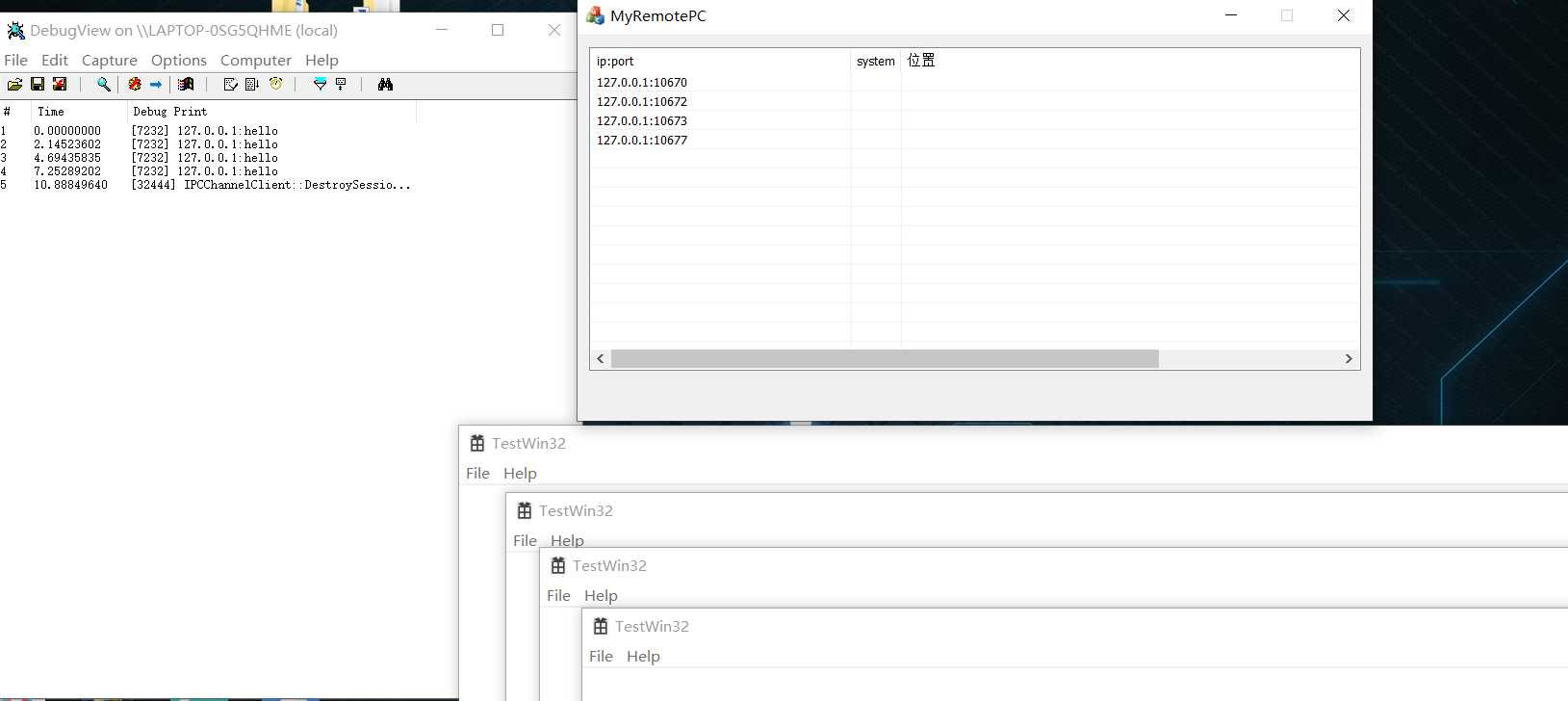
Task: Select debug line at time 7.25289202
Action: tap(207, 171)
